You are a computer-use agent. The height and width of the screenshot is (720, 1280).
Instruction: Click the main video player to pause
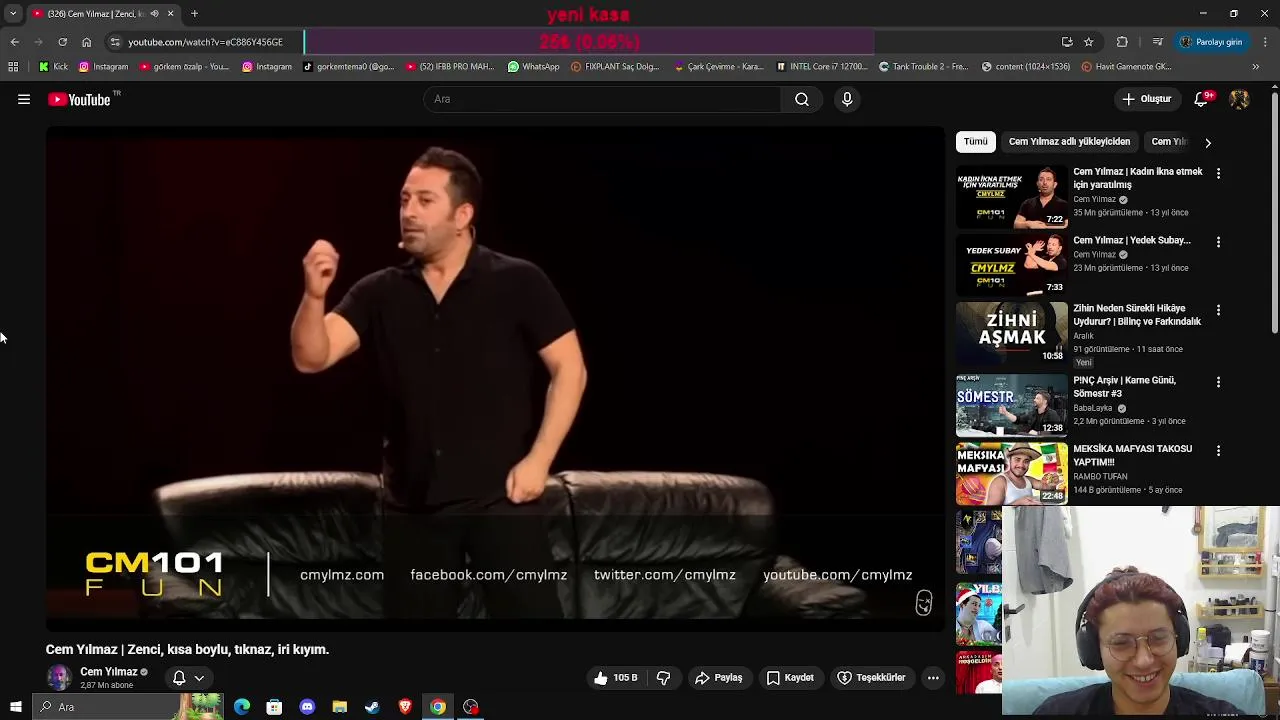tap(495, 378)
